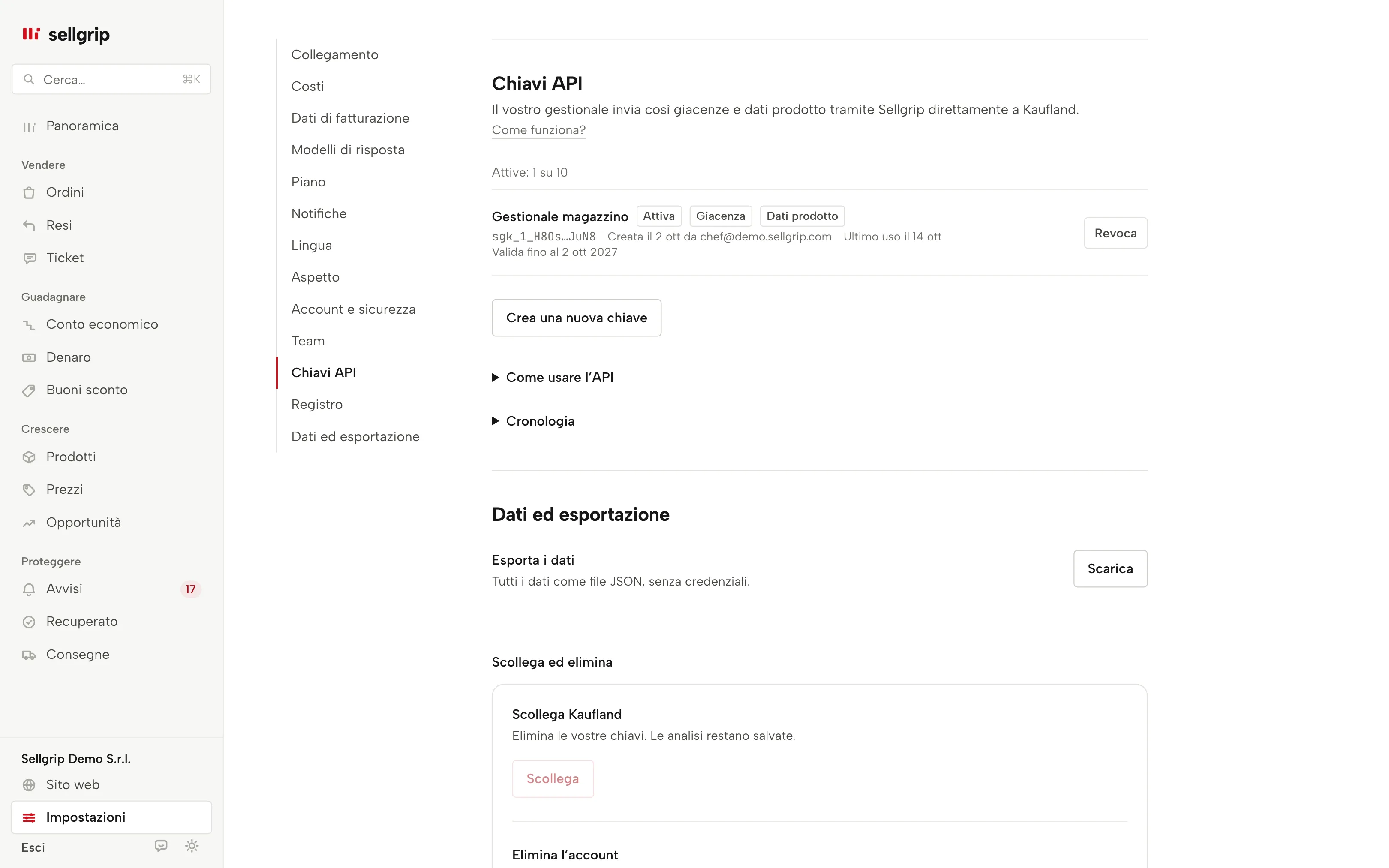The height and width of the screenshot is (868, 1389).
Task: Click the Opportunità trend arrow icon
Action: pyautogui.click(x=29, y=523)
